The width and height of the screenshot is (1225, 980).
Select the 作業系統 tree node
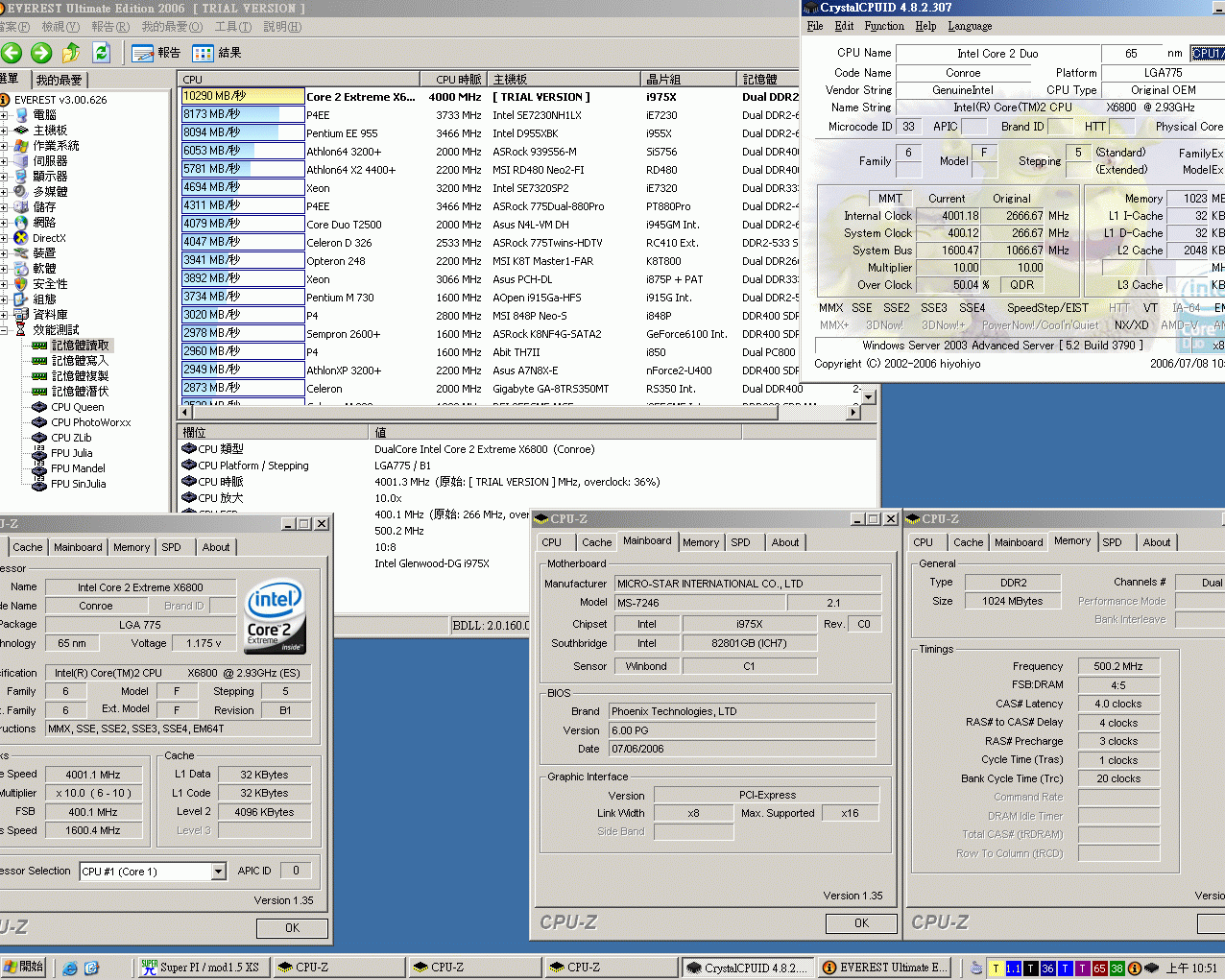click(x=56, y=146)
